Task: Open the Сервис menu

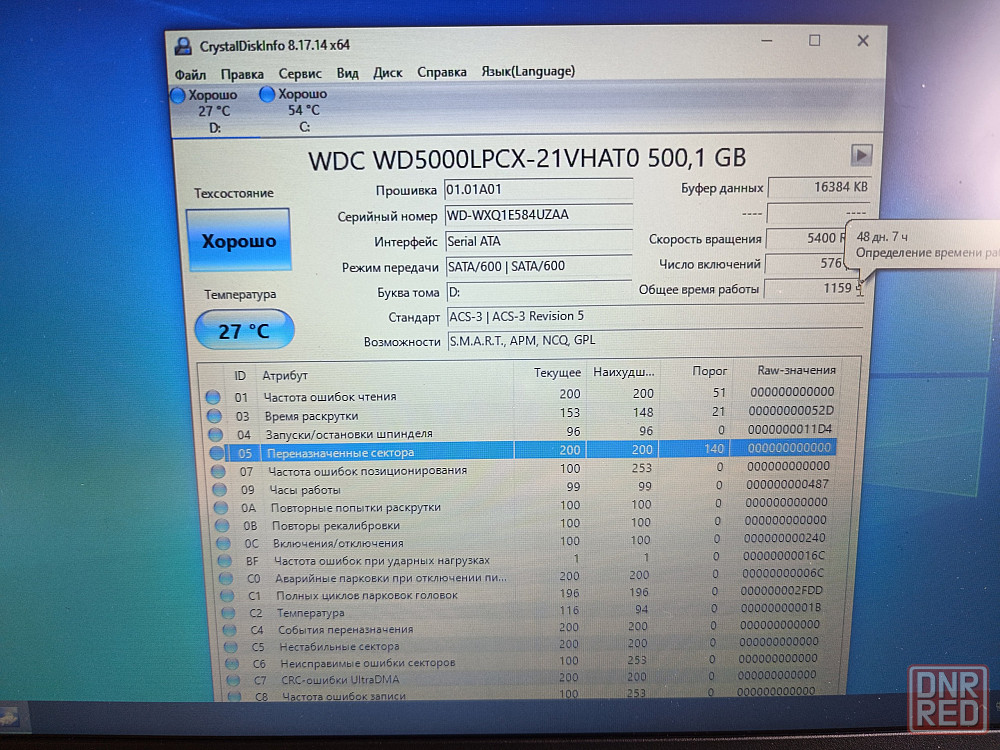Action: (300, 73)
